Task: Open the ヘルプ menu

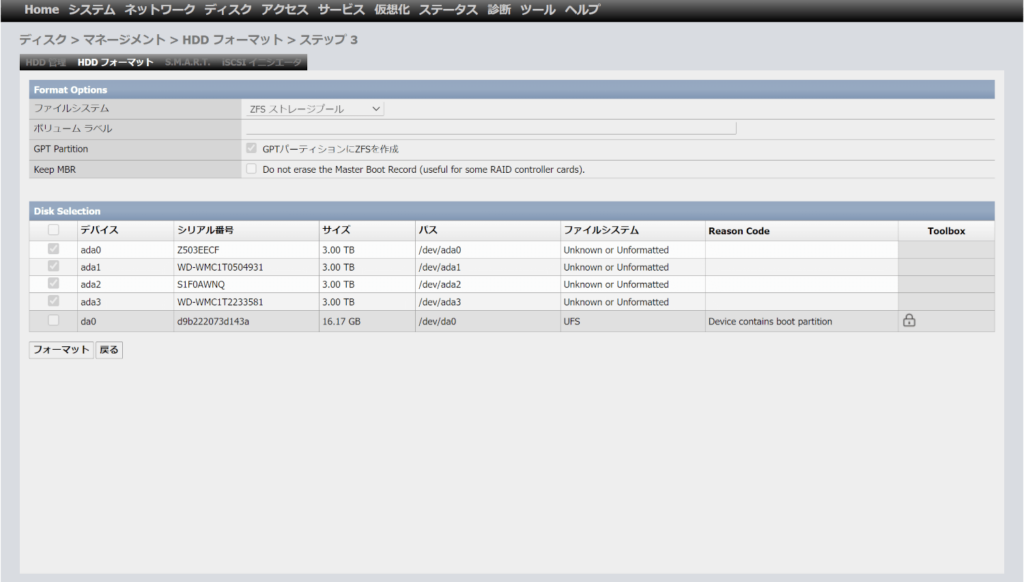Action: click(582, 10)
